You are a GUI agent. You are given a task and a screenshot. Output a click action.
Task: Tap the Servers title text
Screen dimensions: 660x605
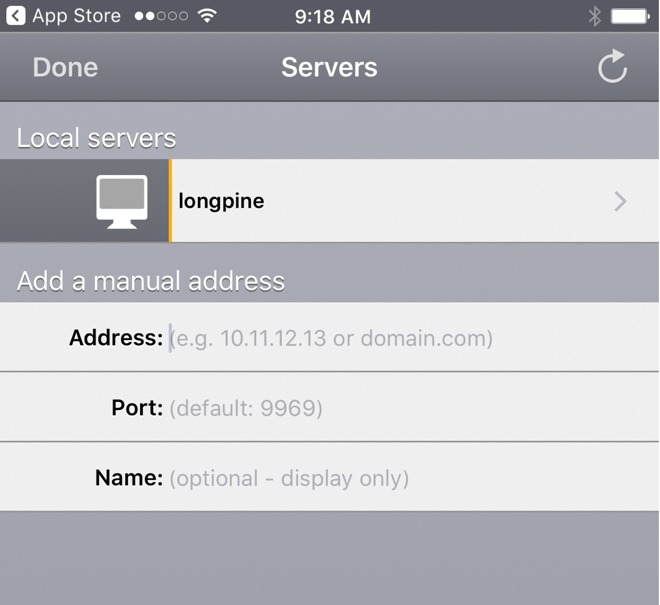(x=329, y=67)
